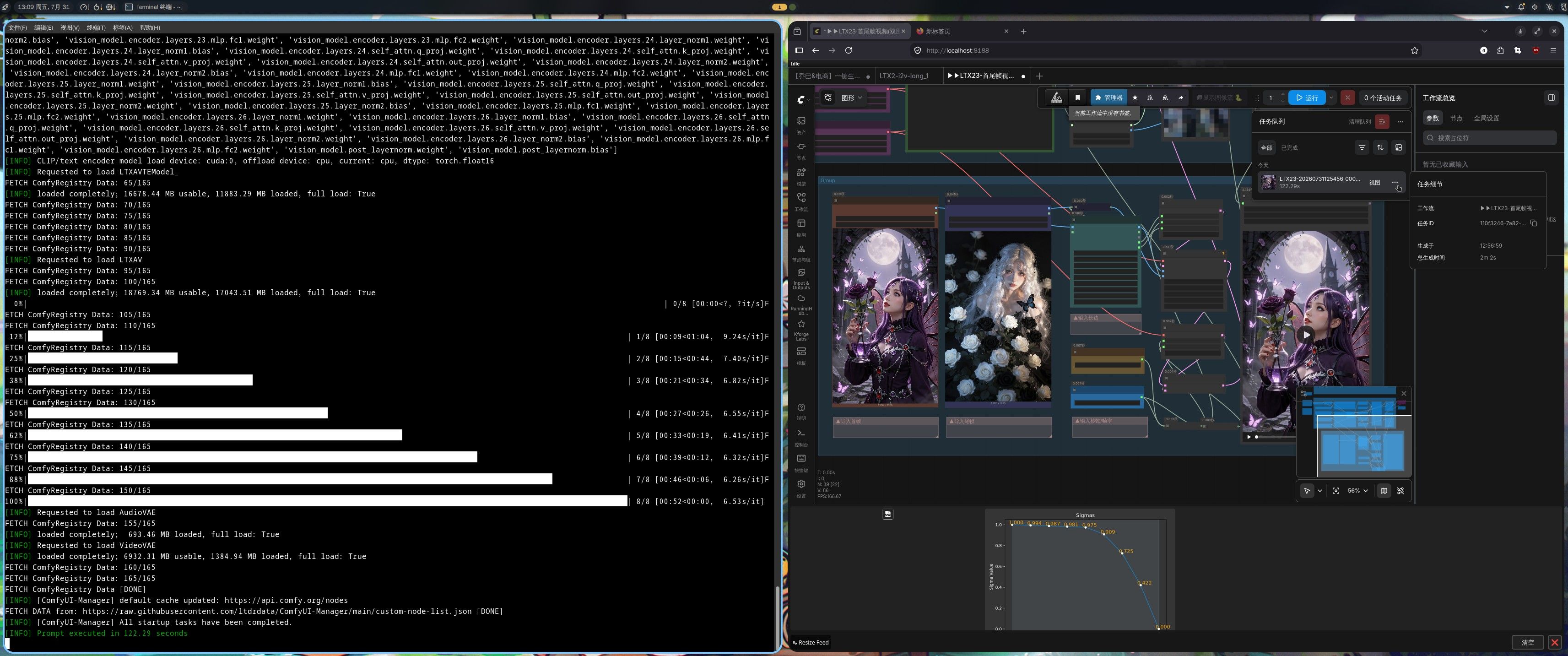The width and height of the screenshot is (1568, 656).
Task: Open the 管理器 manager button
Action: point(1108,98)
